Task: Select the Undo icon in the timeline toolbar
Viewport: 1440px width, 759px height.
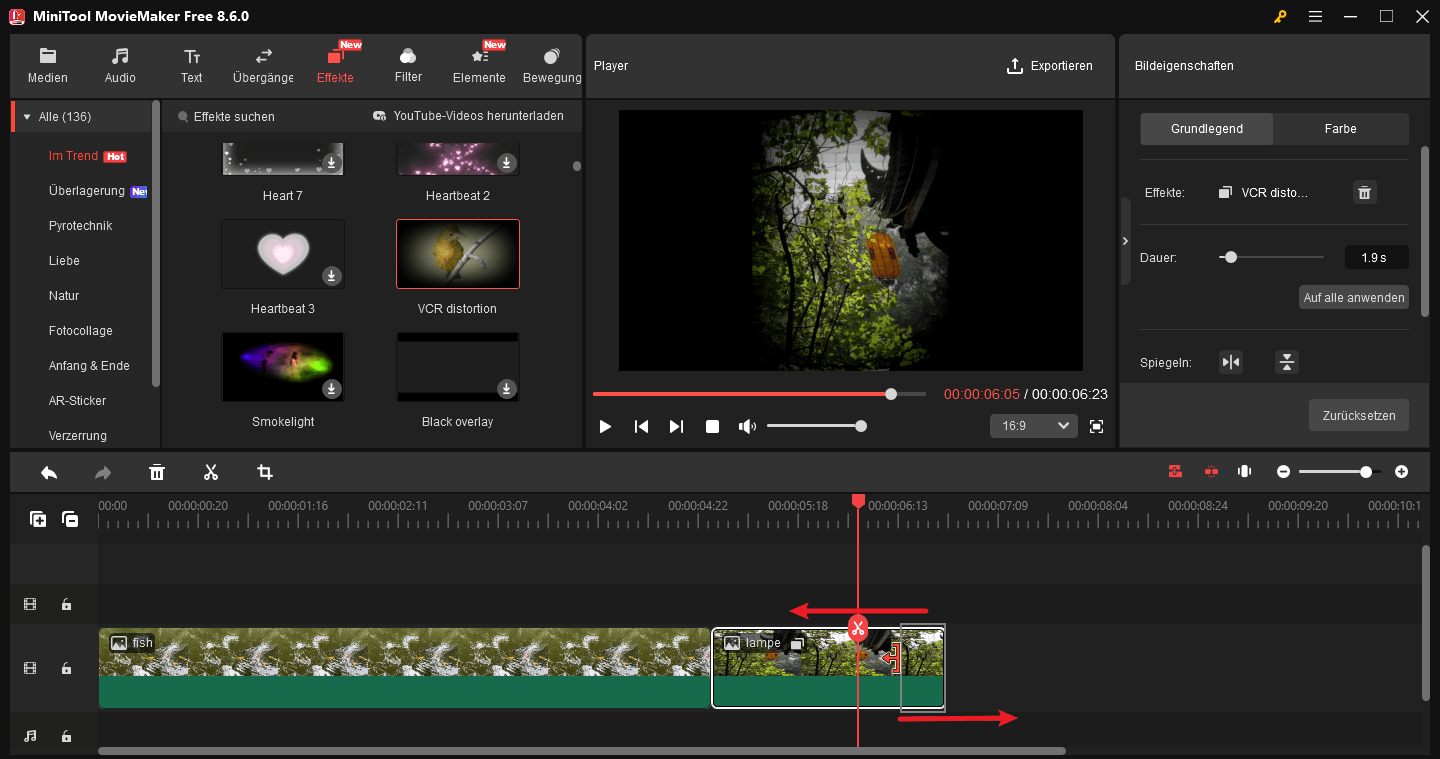Action: (x=48, y=471)
